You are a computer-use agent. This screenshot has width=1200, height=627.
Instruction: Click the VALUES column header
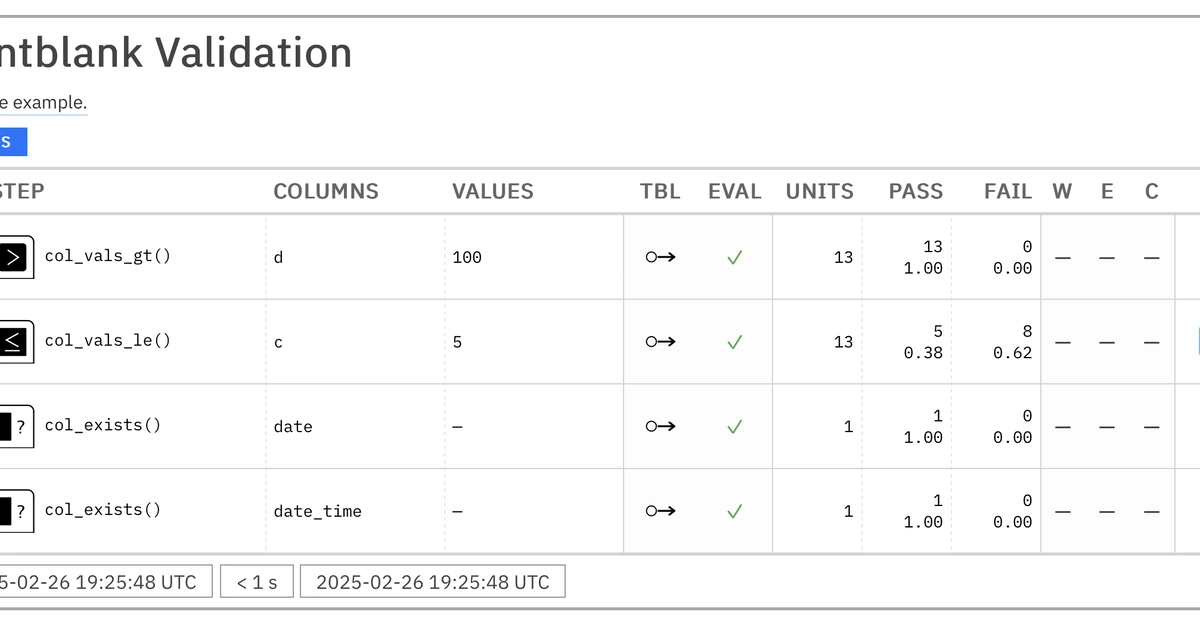(493, 191)
